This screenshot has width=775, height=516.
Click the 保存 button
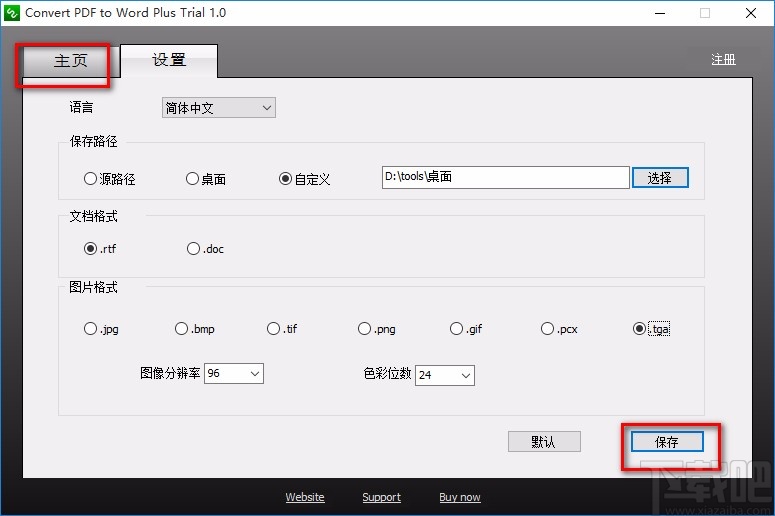click(667, 441)
